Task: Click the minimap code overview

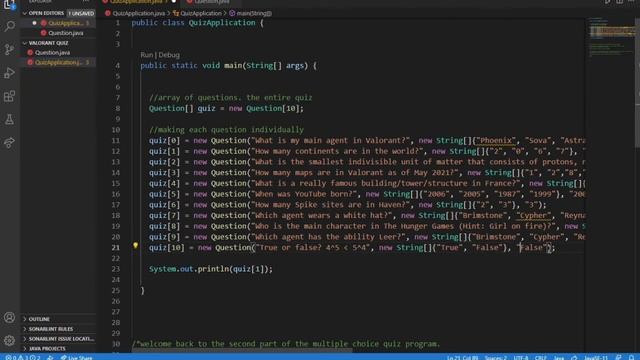Action: tap(611, 37)
